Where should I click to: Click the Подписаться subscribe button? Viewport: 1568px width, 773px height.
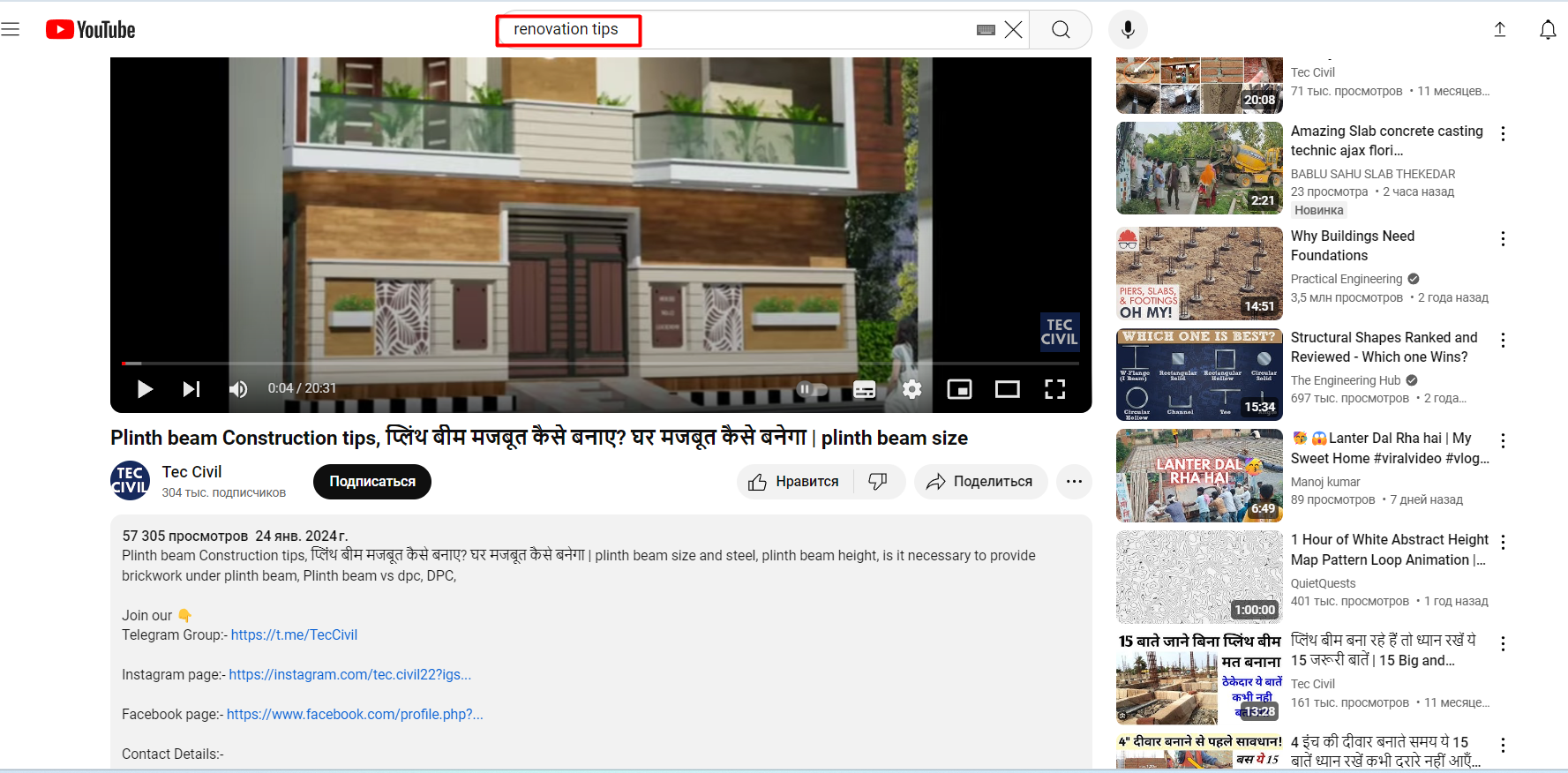coord(372,482)
